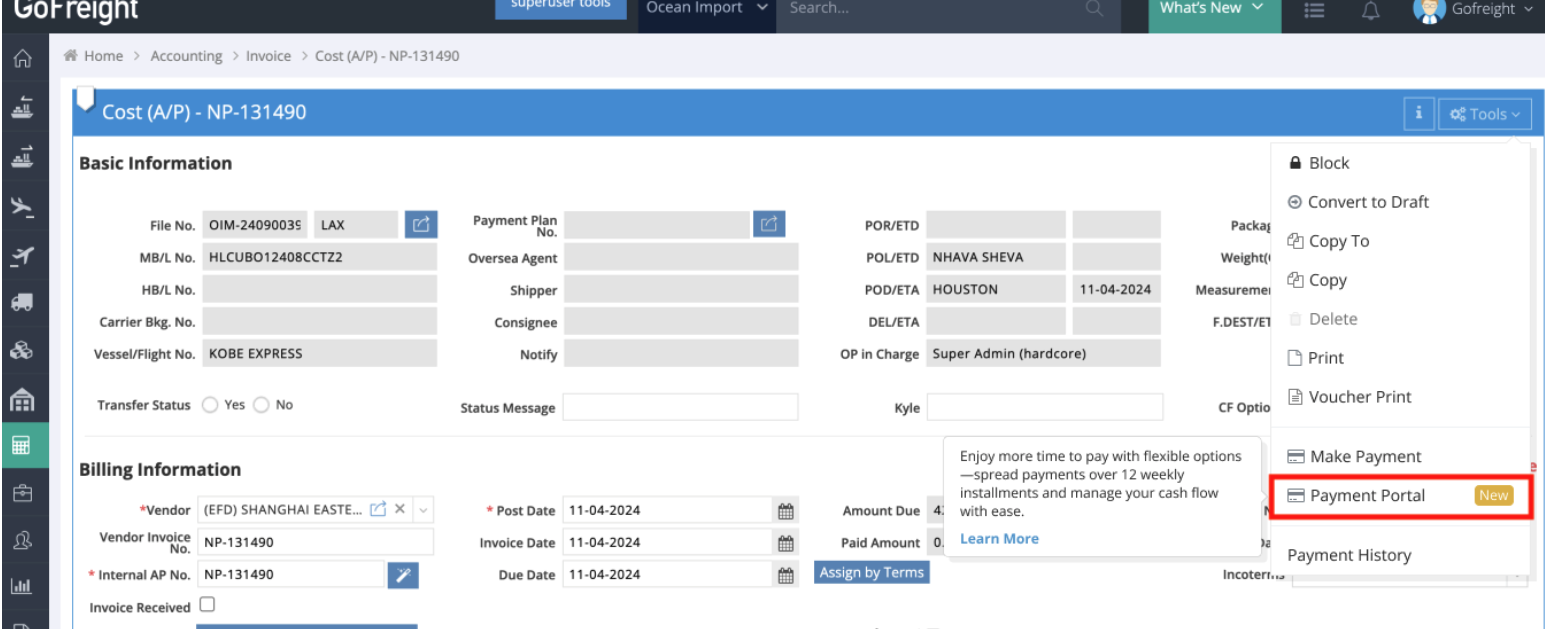Screen dimensions: 1545x629
Task: Expand the Tools dropdown menu
Action: click(1485, 115)
